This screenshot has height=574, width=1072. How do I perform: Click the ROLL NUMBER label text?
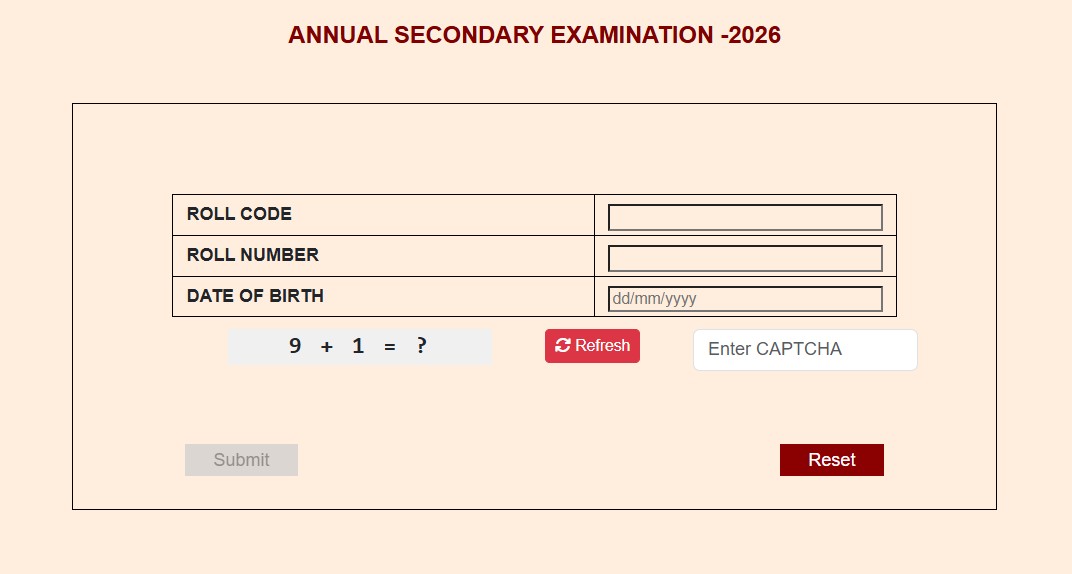tap(252, 255)
